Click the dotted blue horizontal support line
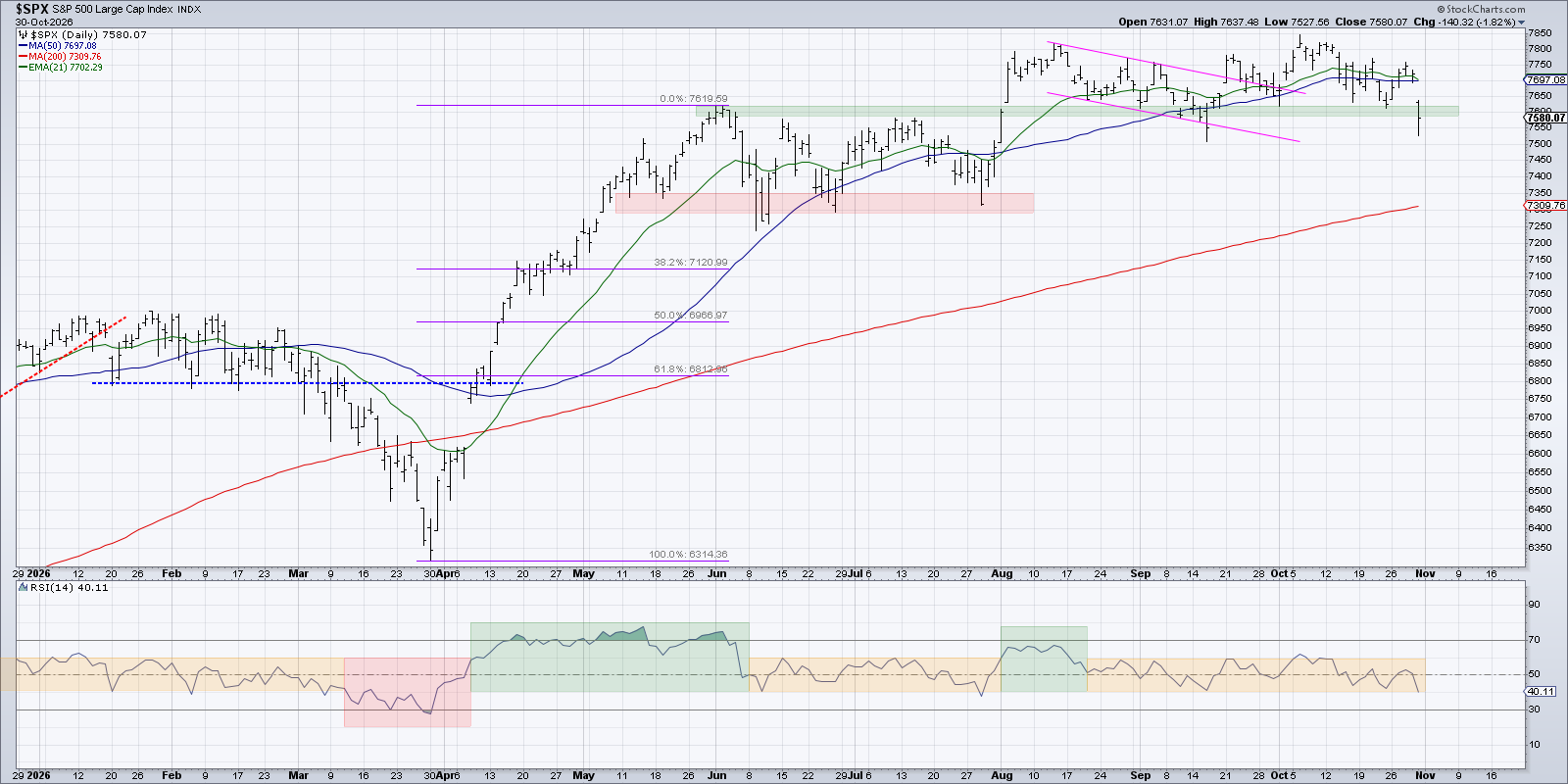 307,382
